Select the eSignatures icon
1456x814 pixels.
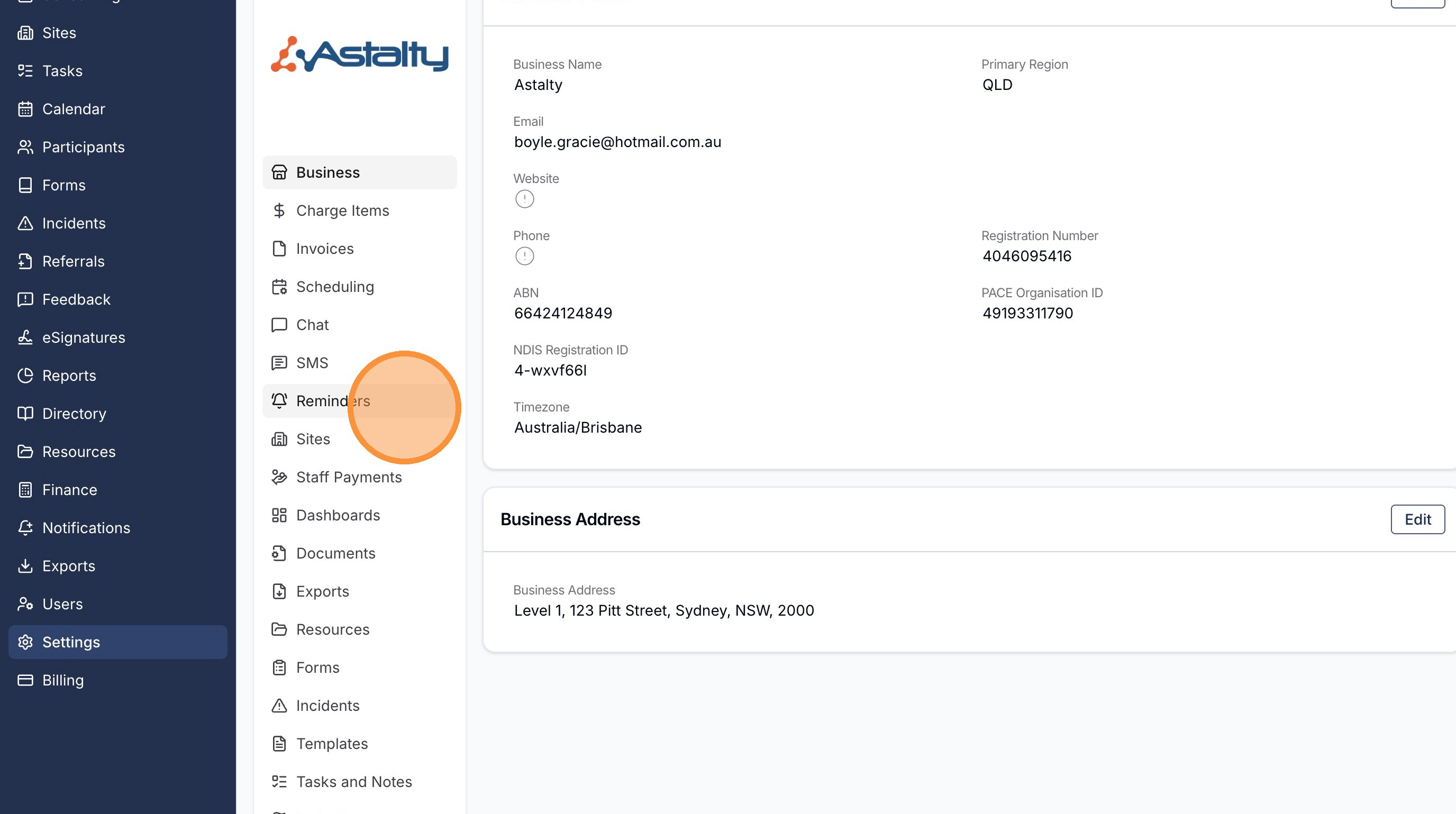tap(25, 337)
